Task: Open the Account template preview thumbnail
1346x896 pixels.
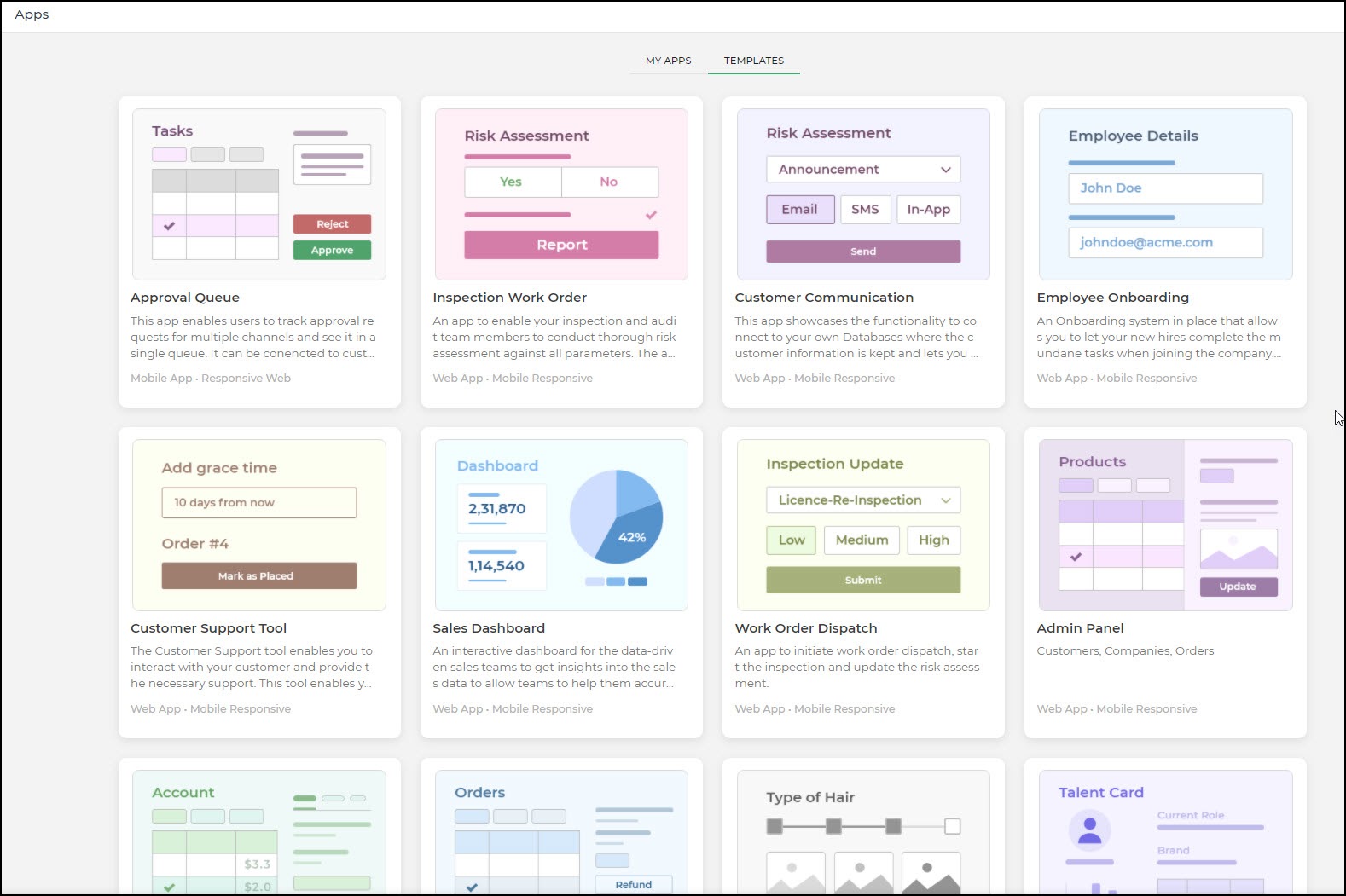Action: coord(259,832)
